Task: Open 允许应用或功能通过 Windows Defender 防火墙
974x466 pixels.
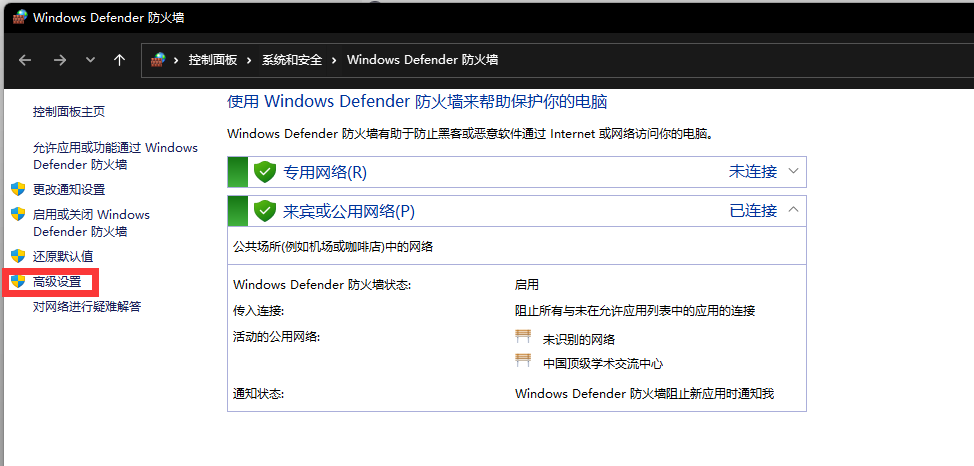Action: click(116, 156)
